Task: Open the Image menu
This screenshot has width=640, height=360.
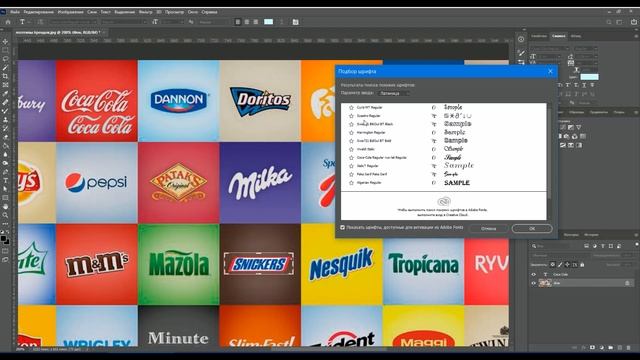Action: (x=71, y=12)
